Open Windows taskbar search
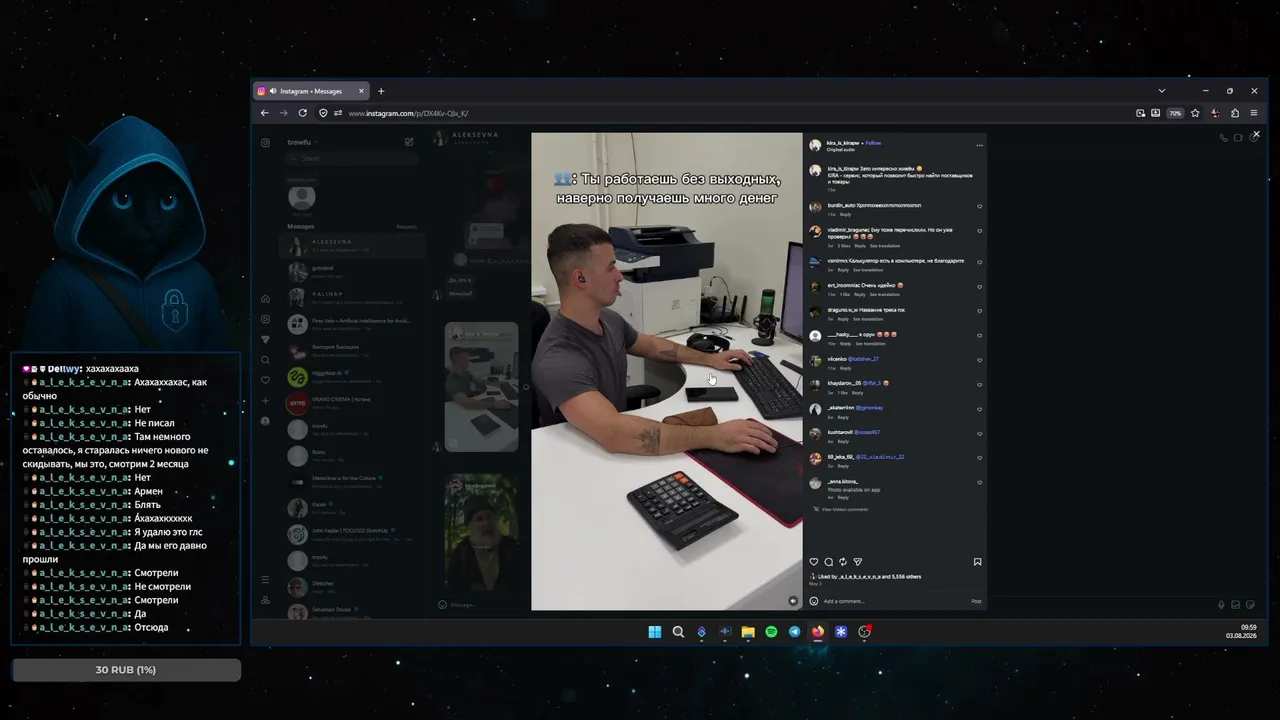The image size is (1280, 720). (x=678, y=632)
